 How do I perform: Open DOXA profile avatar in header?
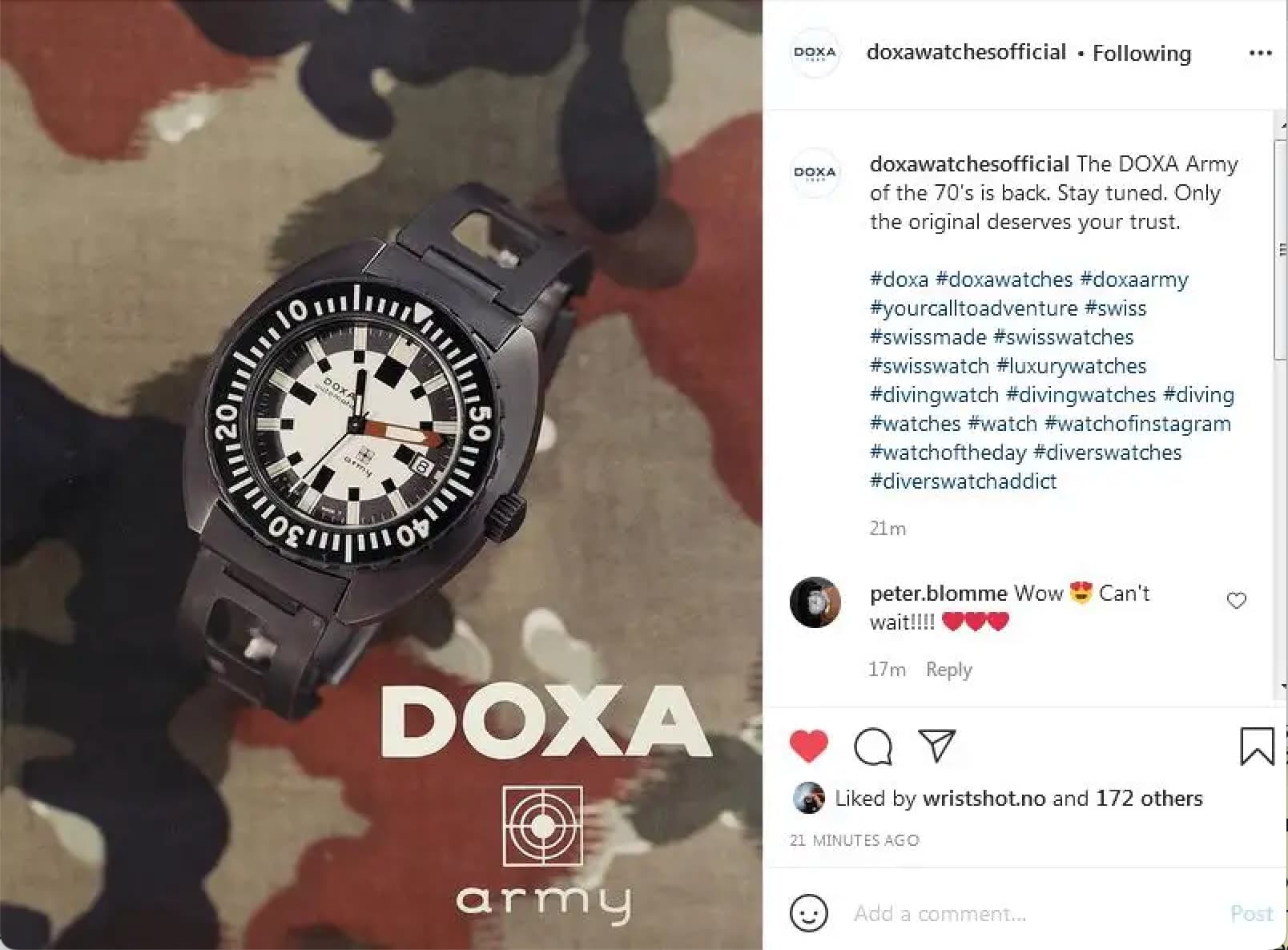(815, 53)
